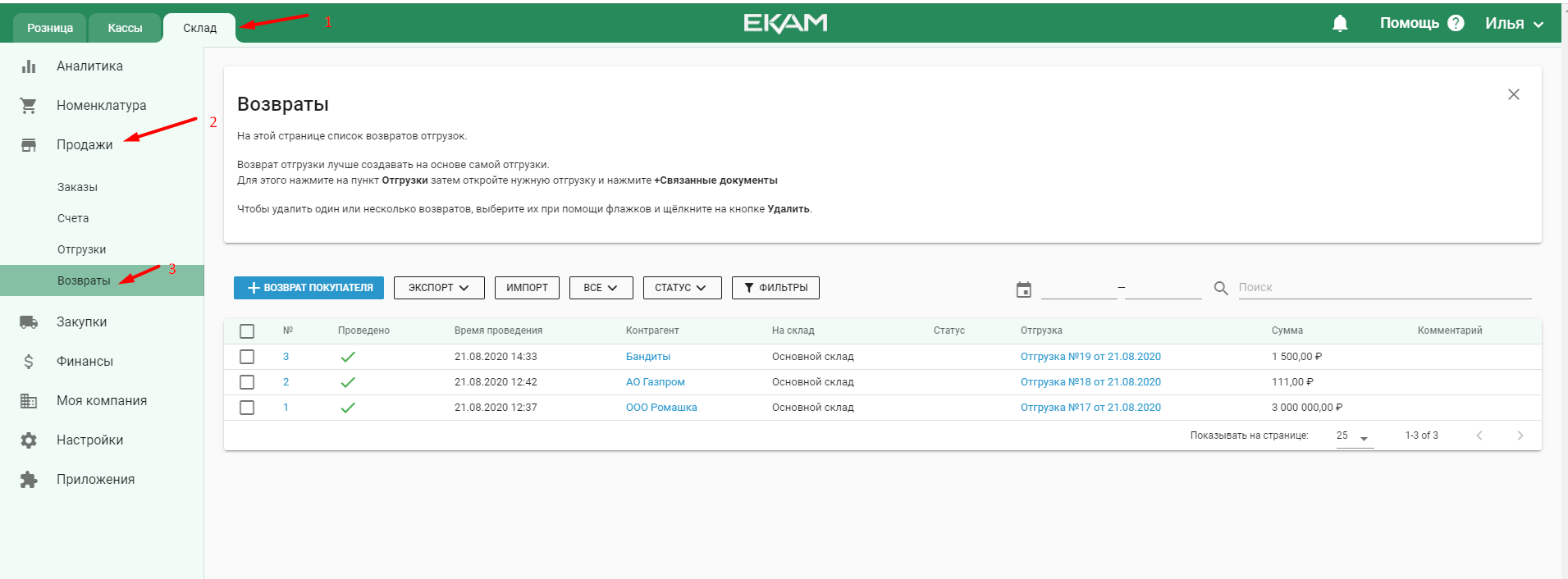This screenshot has width=1568, height=579.
Task: Open Отгрузка №18 link
Action: (x=1090, y=382)
